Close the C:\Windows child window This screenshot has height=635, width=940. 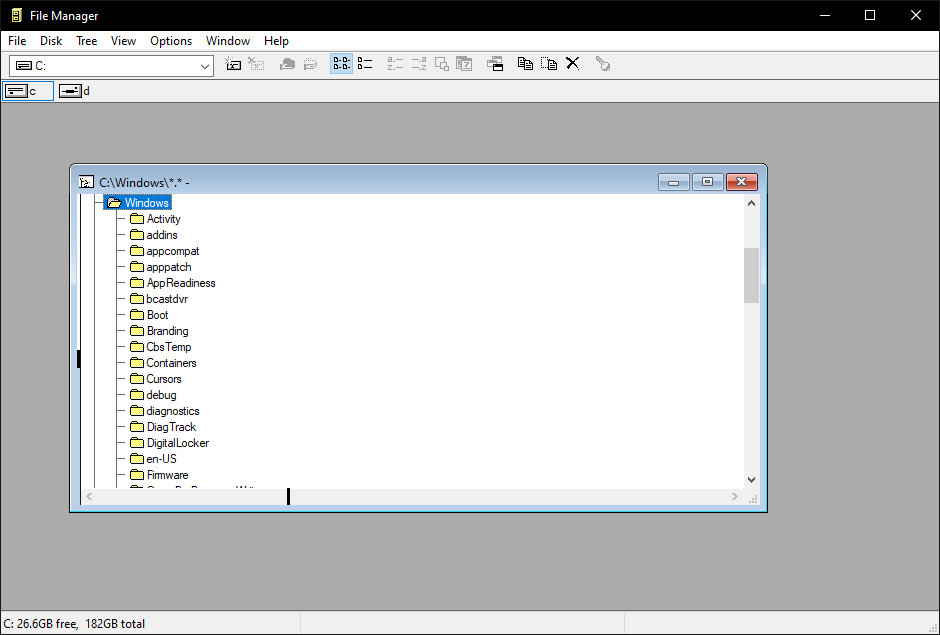(742, 182)
